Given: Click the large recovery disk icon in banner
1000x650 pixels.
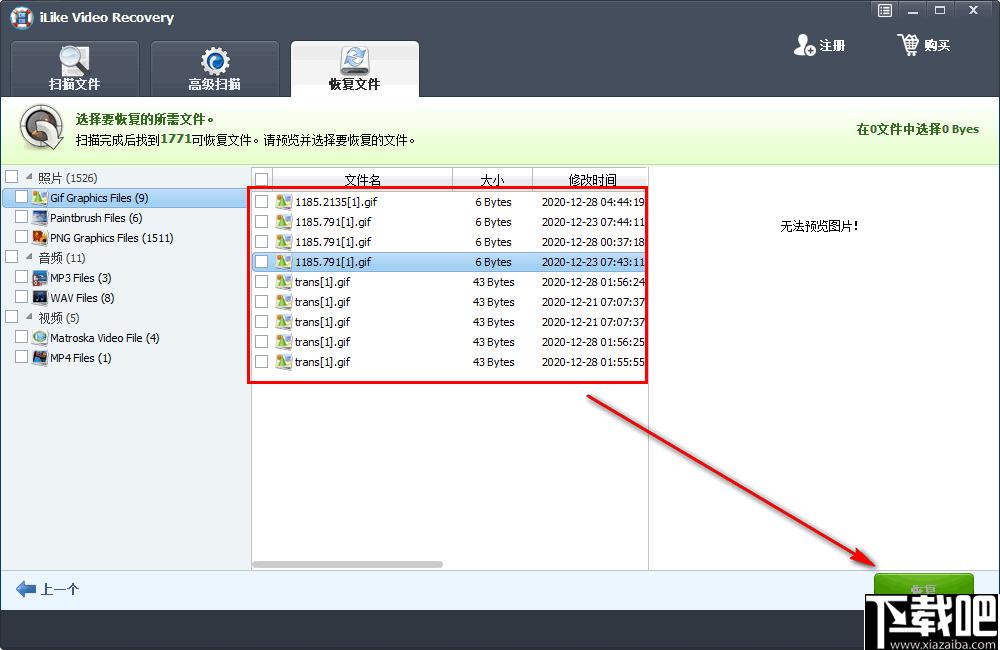Looking at the screenshot, I should tap(41, 128).
